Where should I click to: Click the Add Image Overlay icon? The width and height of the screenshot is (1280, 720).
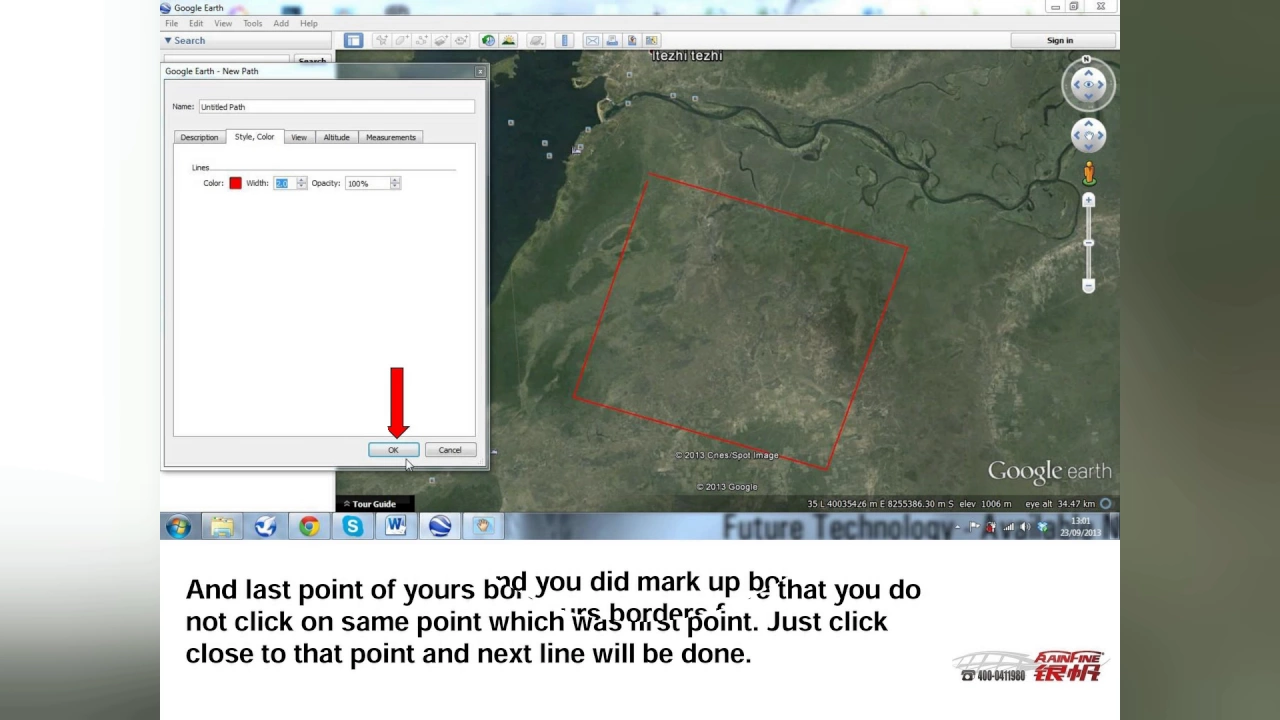[x=441, y=40]
